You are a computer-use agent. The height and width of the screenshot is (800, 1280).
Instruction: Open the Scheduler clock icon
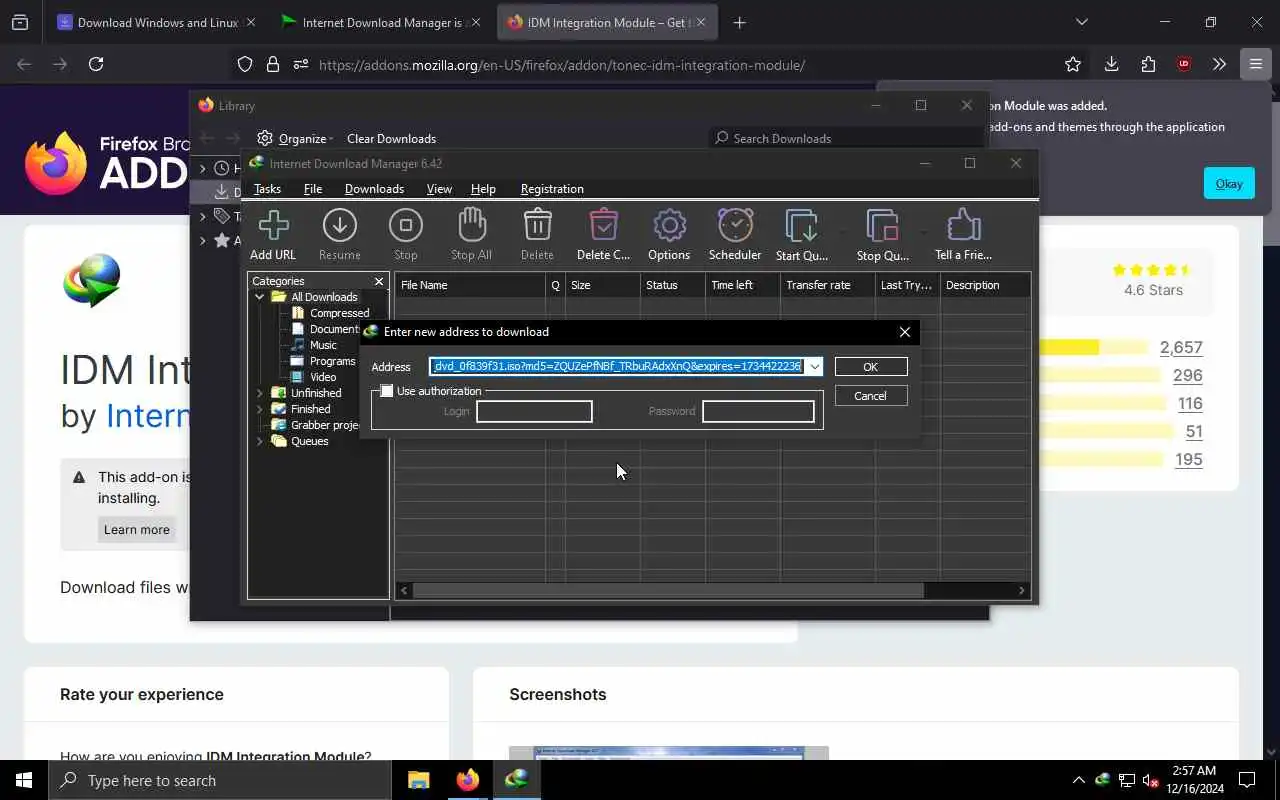[735, 235]
